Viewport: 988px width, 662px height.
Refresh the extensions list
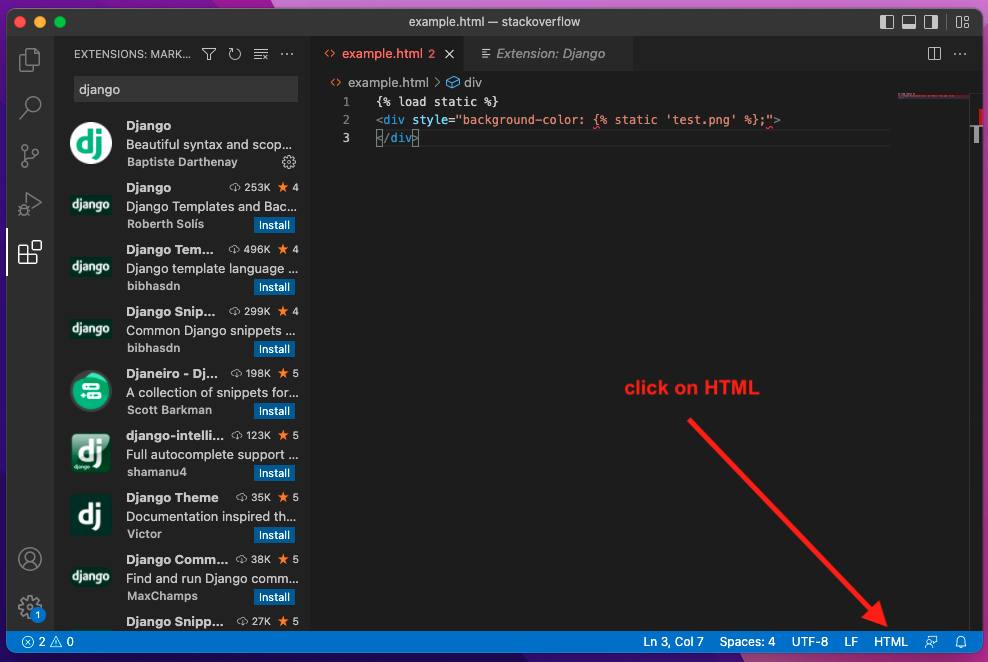[x=235, y=54]
